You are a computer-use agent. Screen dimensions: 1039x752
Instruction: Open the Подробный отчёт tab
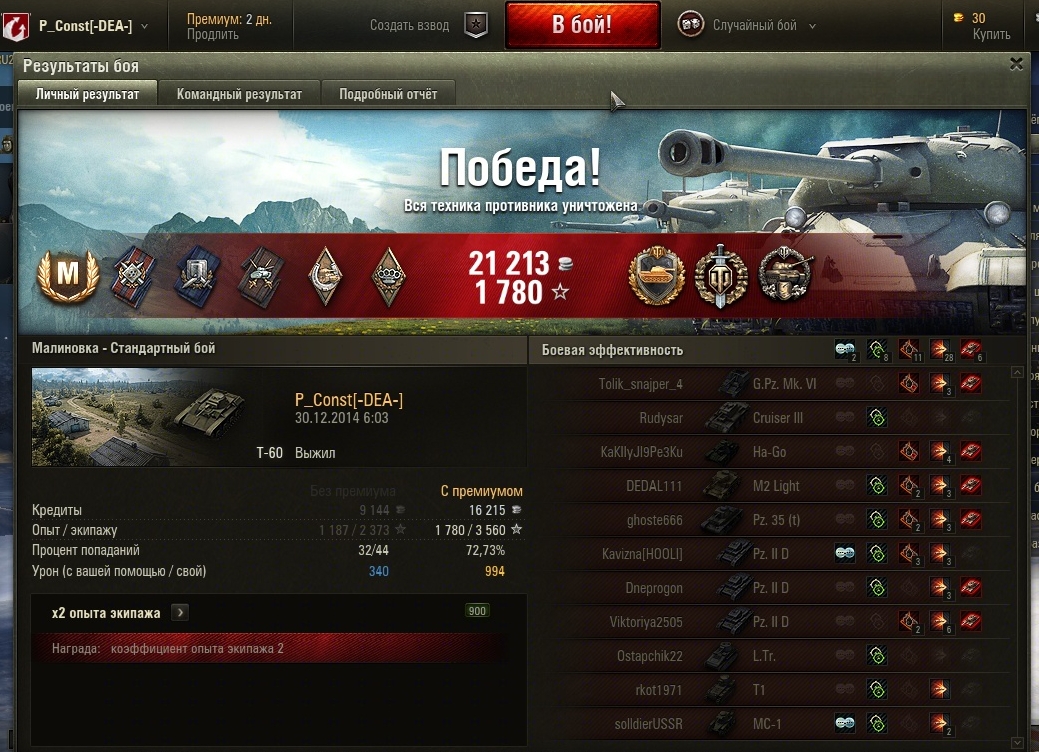388,94
